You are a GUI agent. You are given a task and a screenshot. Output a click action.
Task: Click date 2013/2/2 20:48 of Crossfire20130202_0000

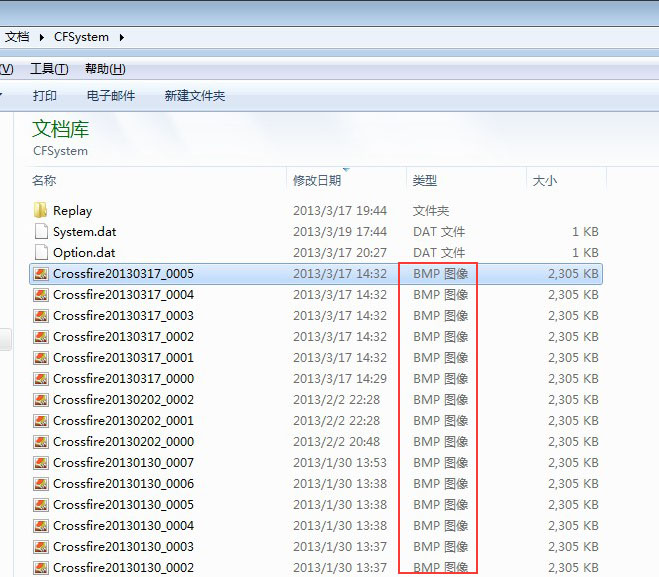[x=336, y=442]
